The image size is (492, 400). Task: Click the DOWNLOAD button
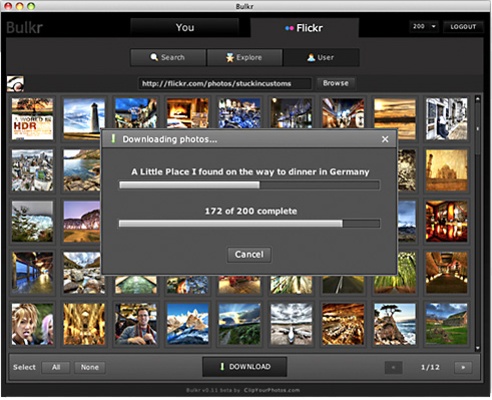245,367
